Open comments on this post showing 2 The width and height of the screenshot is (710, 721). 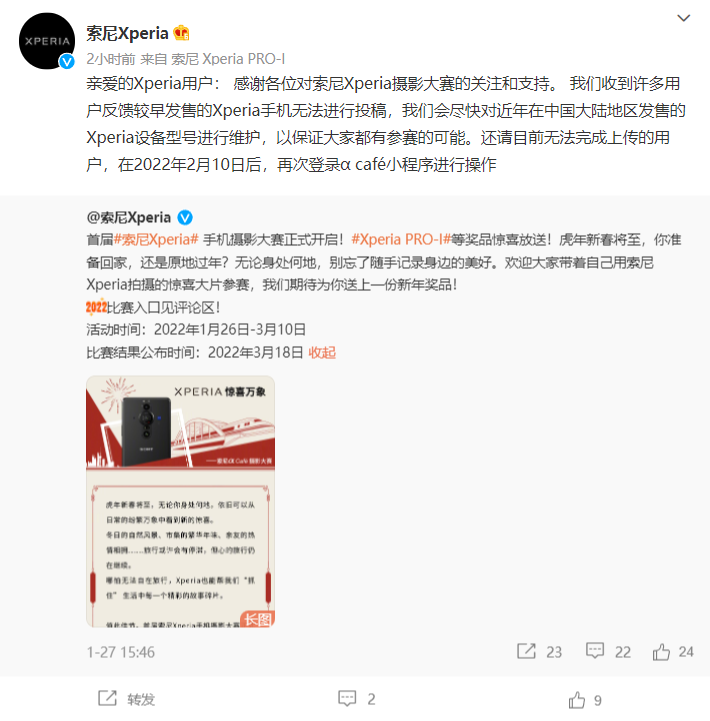pyautogui.click(x=357, y=699)
